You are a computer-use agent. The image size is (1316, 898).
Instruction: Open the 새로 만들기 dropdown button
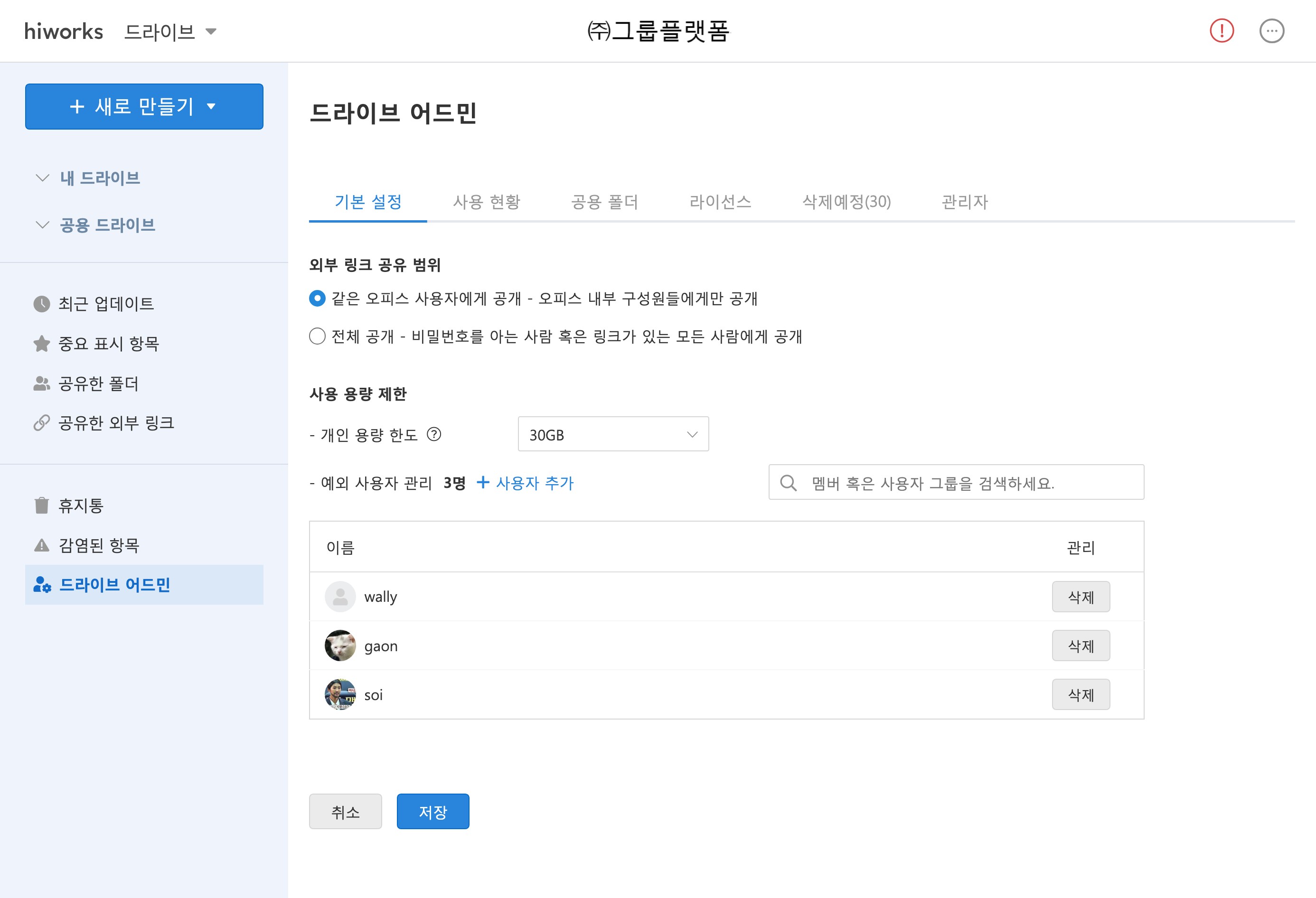coord(144,106)
